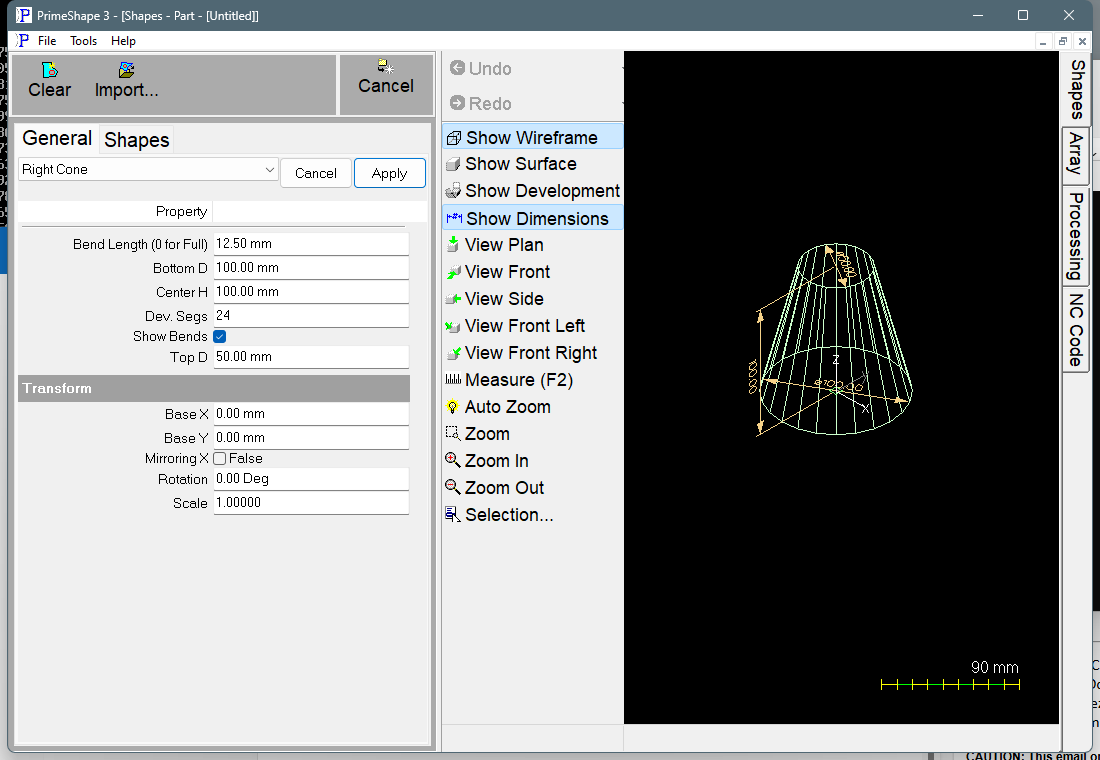This screenshot has width=1100, height=760.
Task: Open the Import... tool
Action: (x=126, y=80)
